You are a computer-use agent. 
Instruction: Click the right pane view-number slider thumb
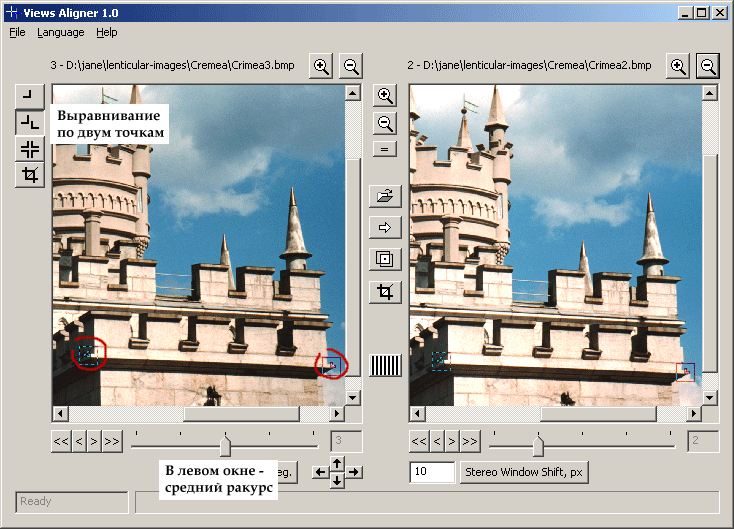pyautogui.click(x=538, y=445)
